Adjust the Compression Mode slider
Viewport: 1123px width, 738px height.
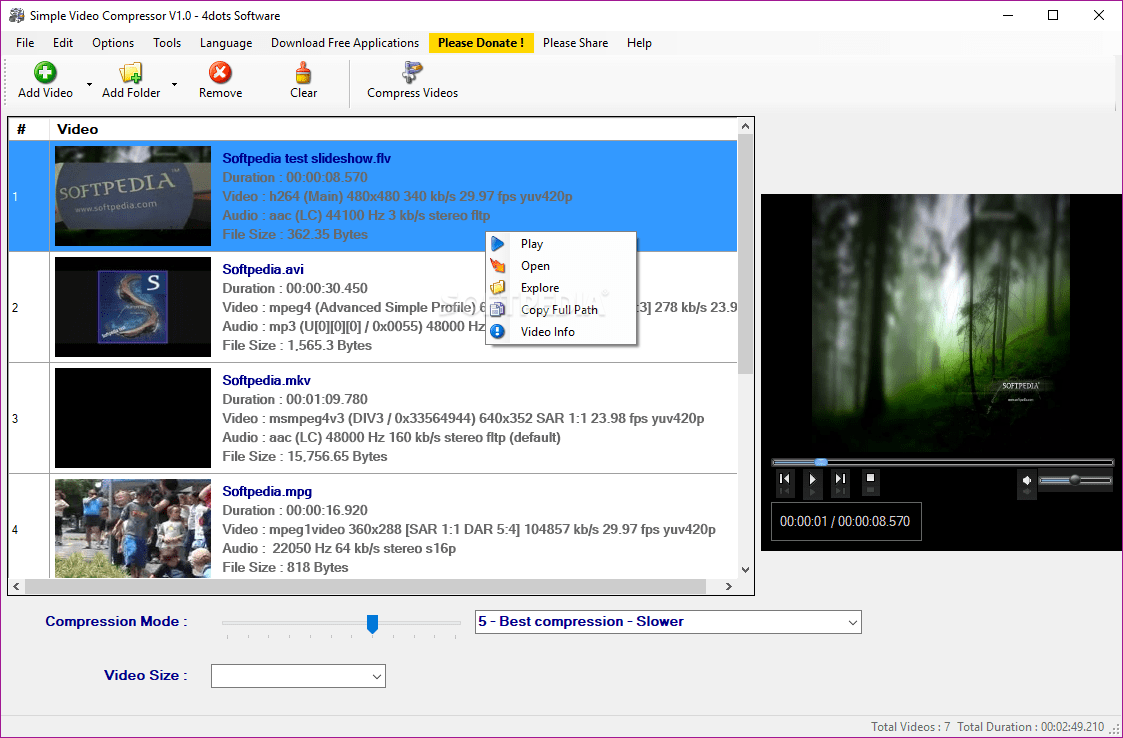pyautogui.click(x=373, y=623)
